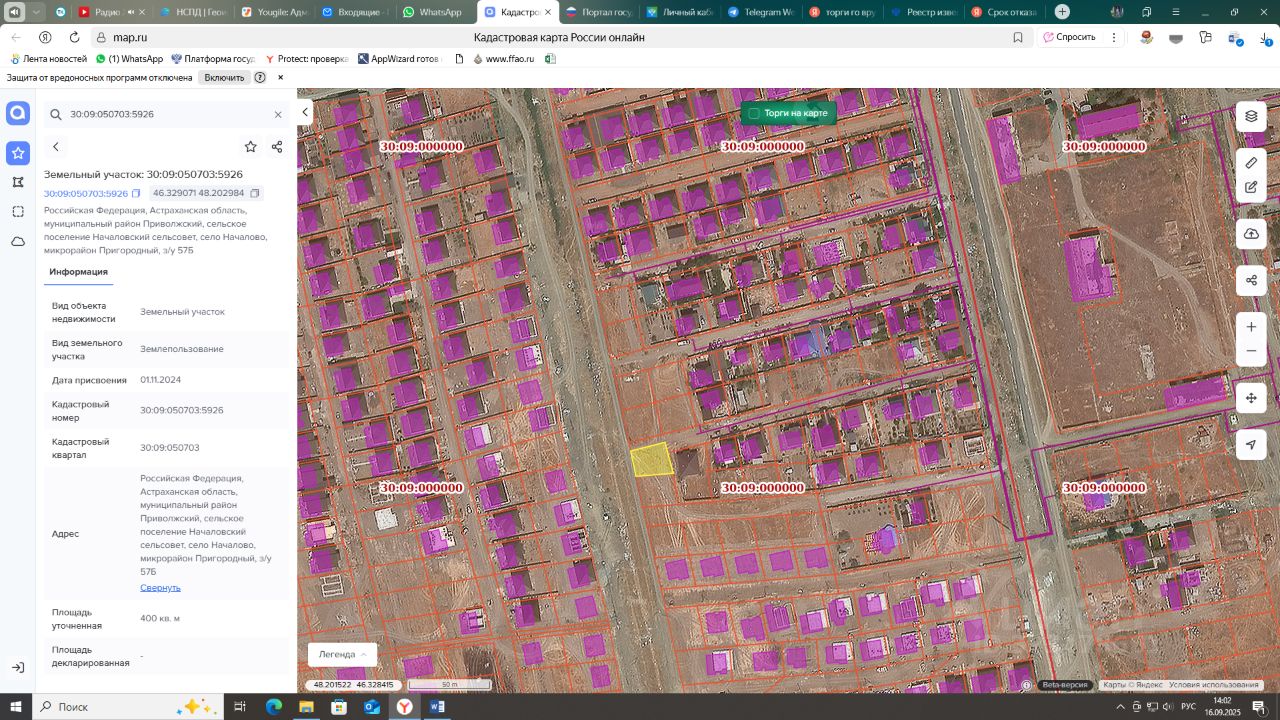Add the land plot to favorites
The height and width of the screenshot is (720, 1280).
click(250, 147)
